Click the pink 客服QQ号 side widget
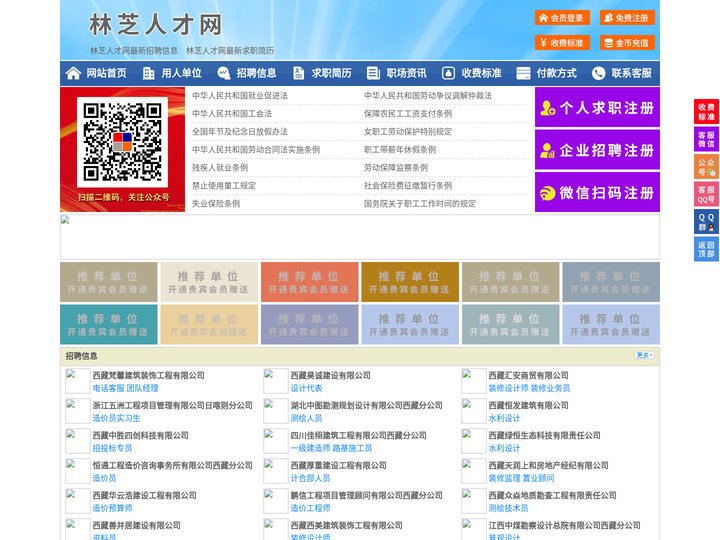Viewport: 720px width, 540px height. pos(706,194)
